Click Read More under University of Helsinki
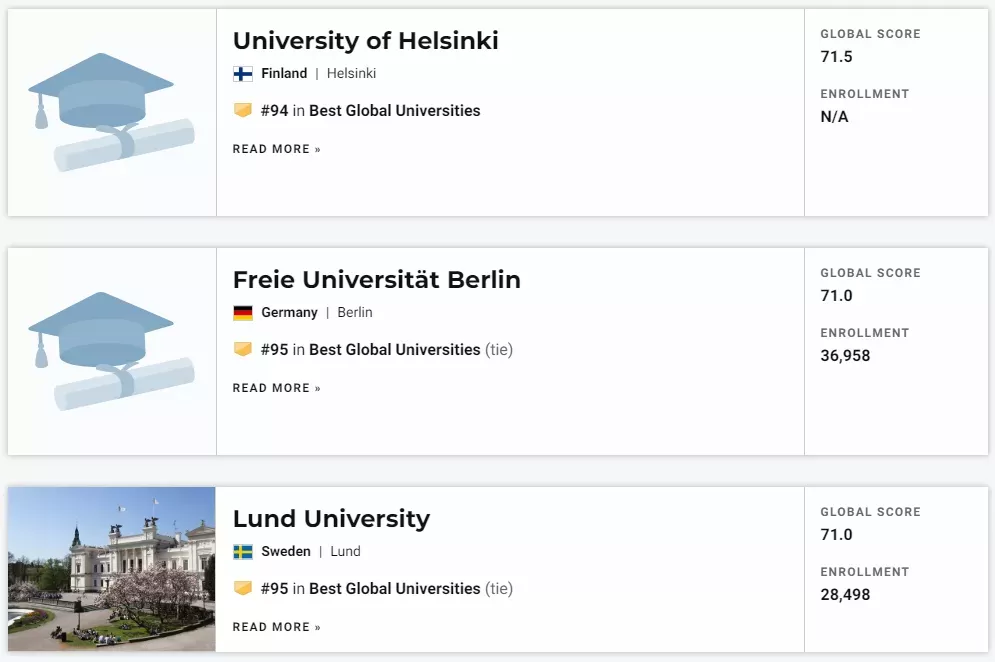This screenshot has height=662, width=995. tap(277, 149)
